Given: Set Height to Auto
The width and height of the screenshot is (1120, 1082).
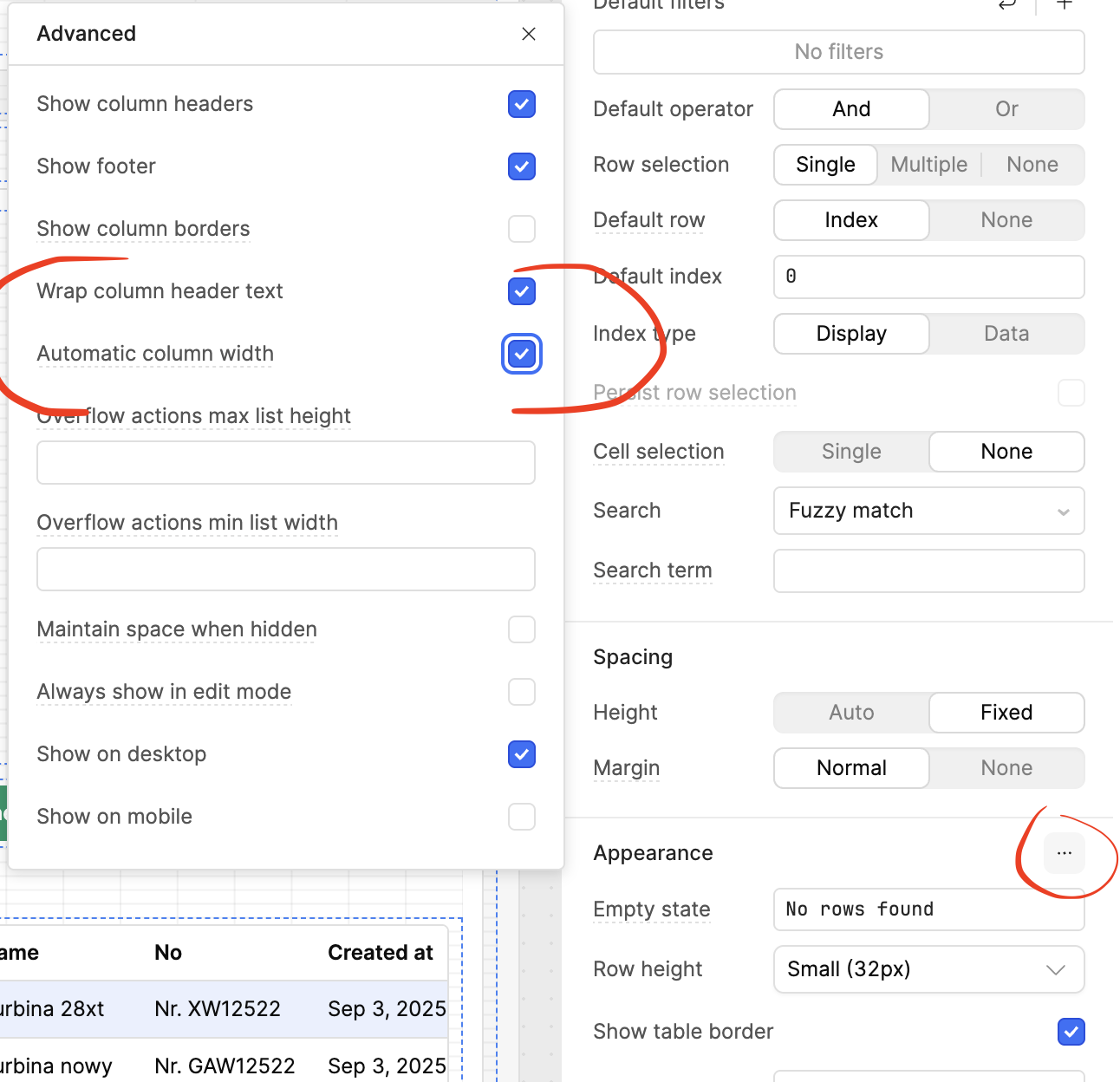Looking at the screenshot, I should (851, 713).
